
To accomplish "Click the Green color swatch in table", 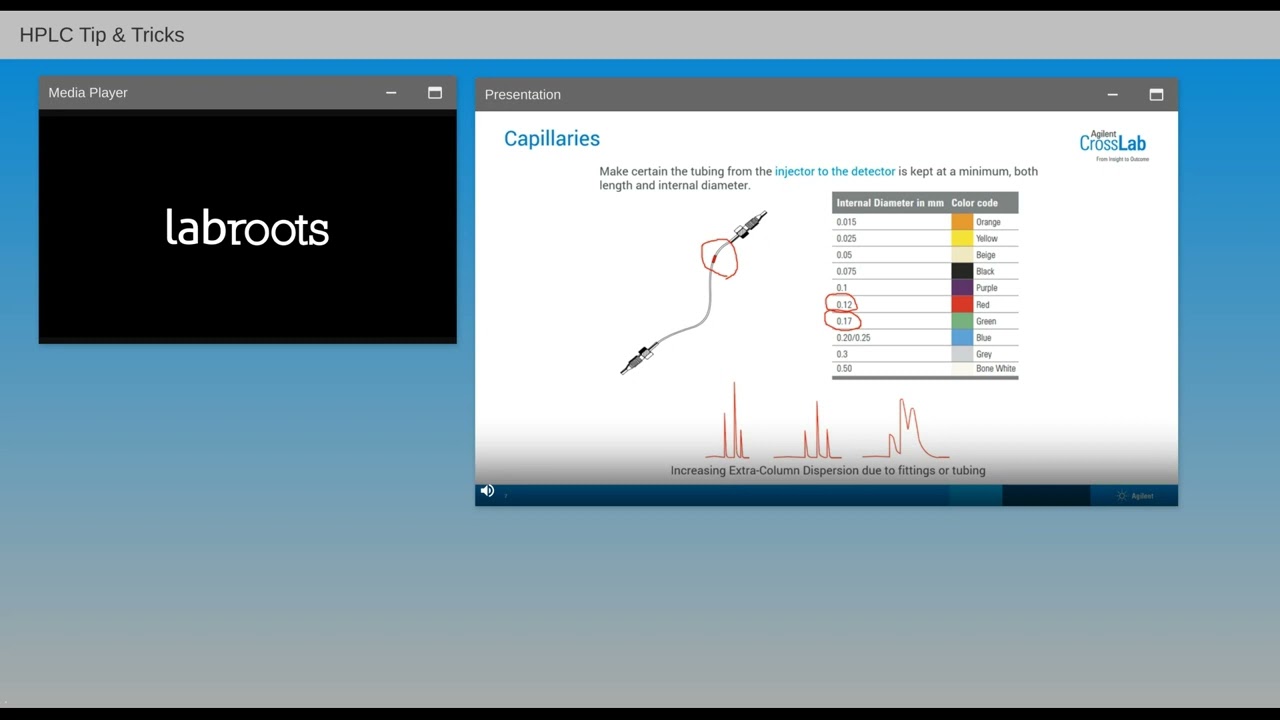I will pyautogui.click(x=962, y=321).
